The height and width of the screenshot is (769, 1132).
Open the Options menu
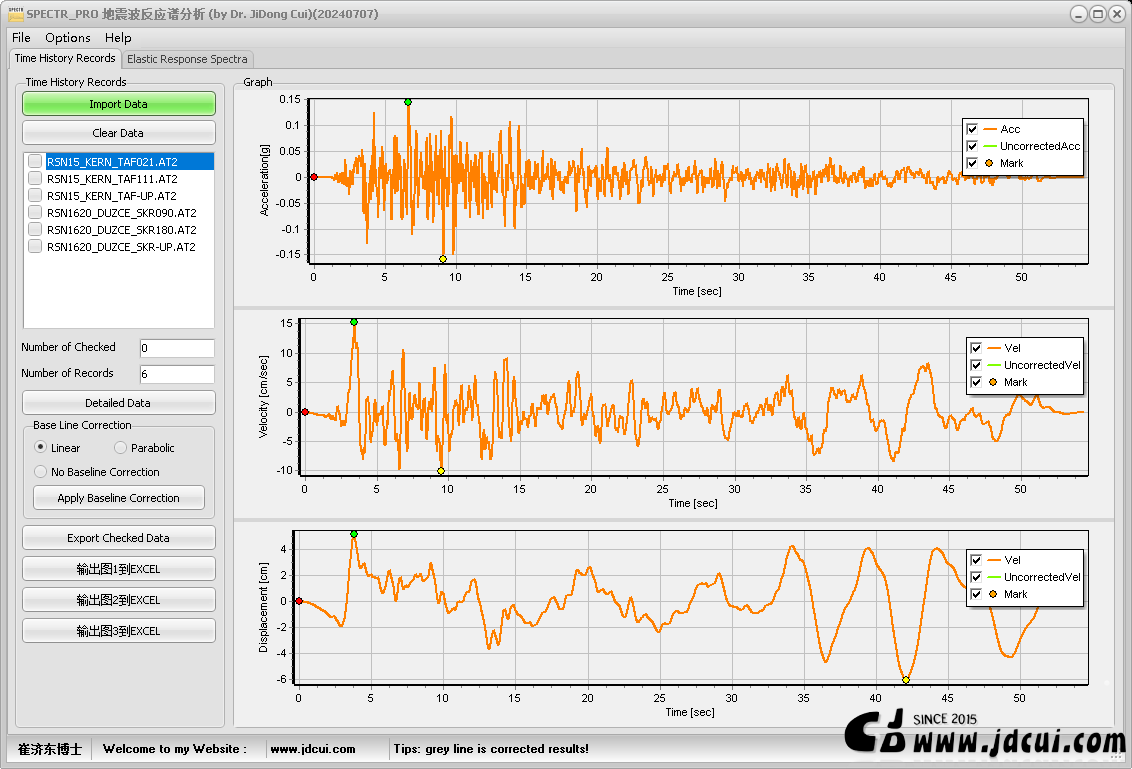click(x=68, y=38)
